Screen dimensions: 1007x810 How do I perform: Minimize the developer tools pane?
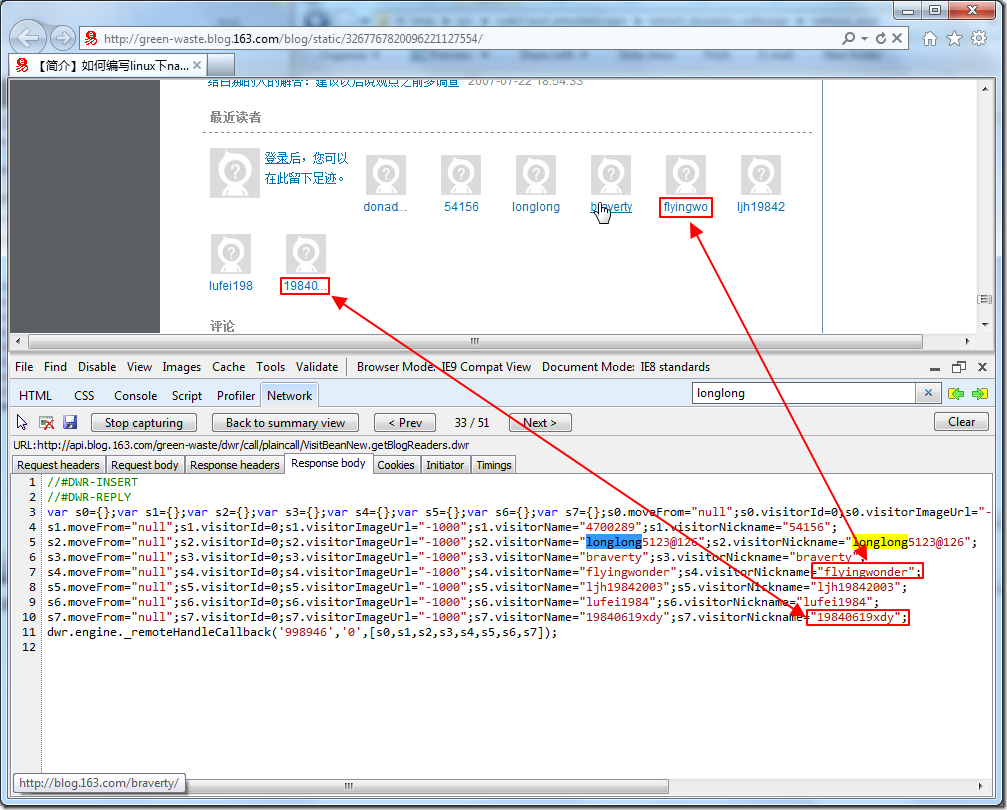pos(935,367)
